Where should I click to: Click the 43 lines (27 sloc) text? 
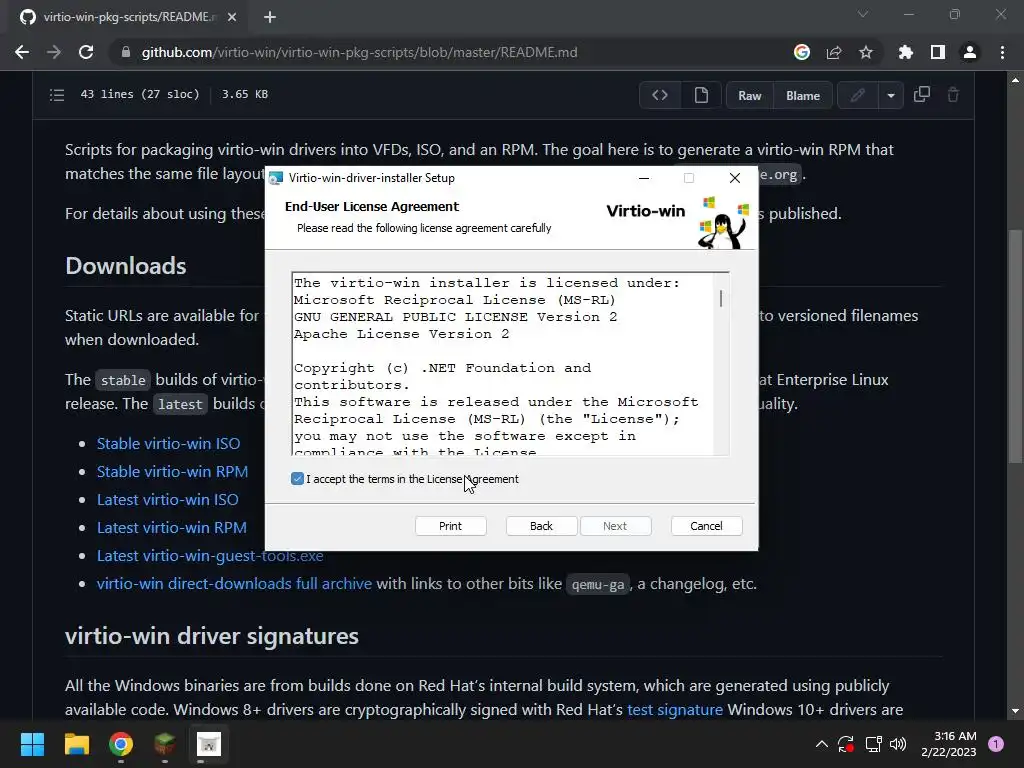[x=140, y=94]
